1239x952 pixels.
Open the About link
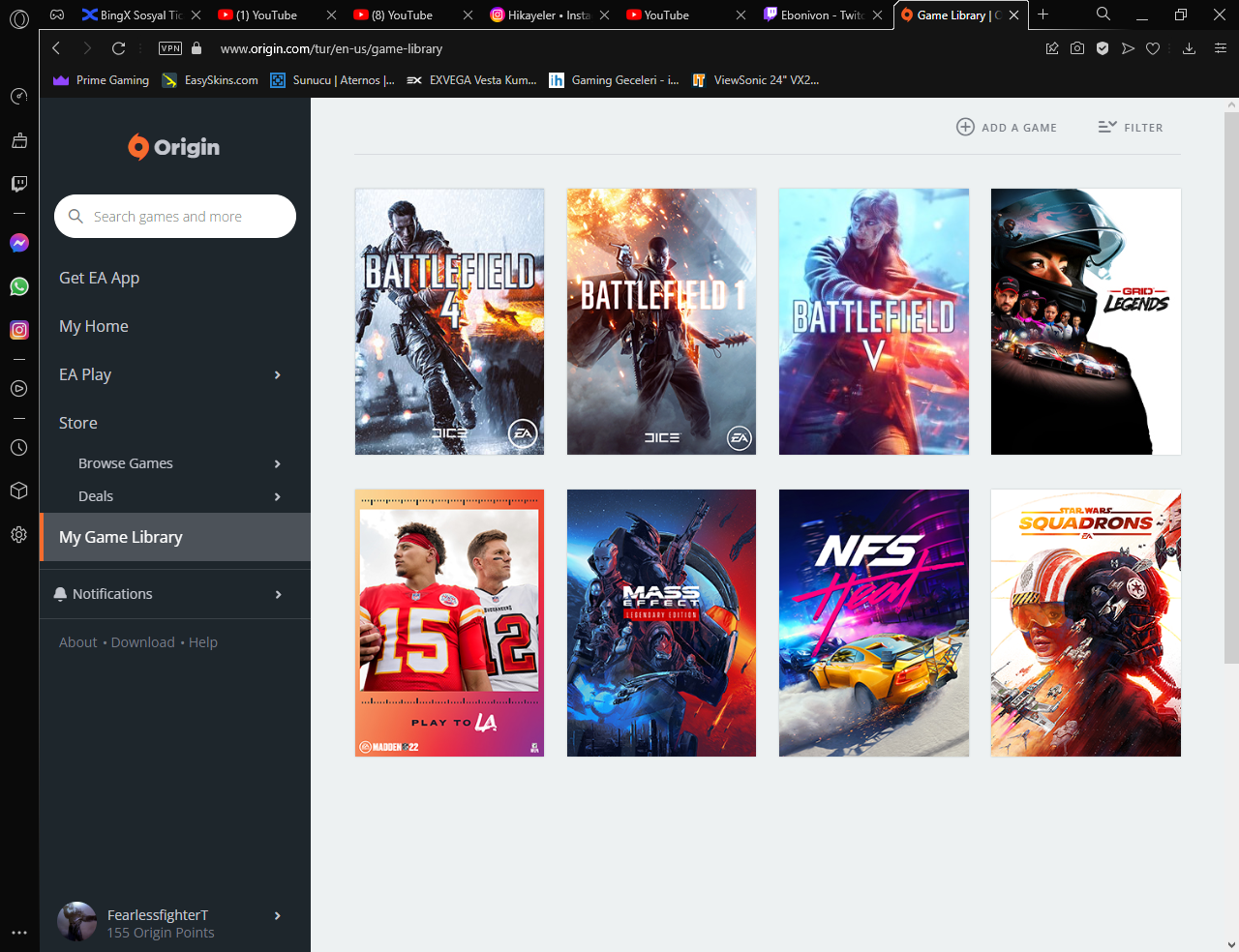point(77,642)
